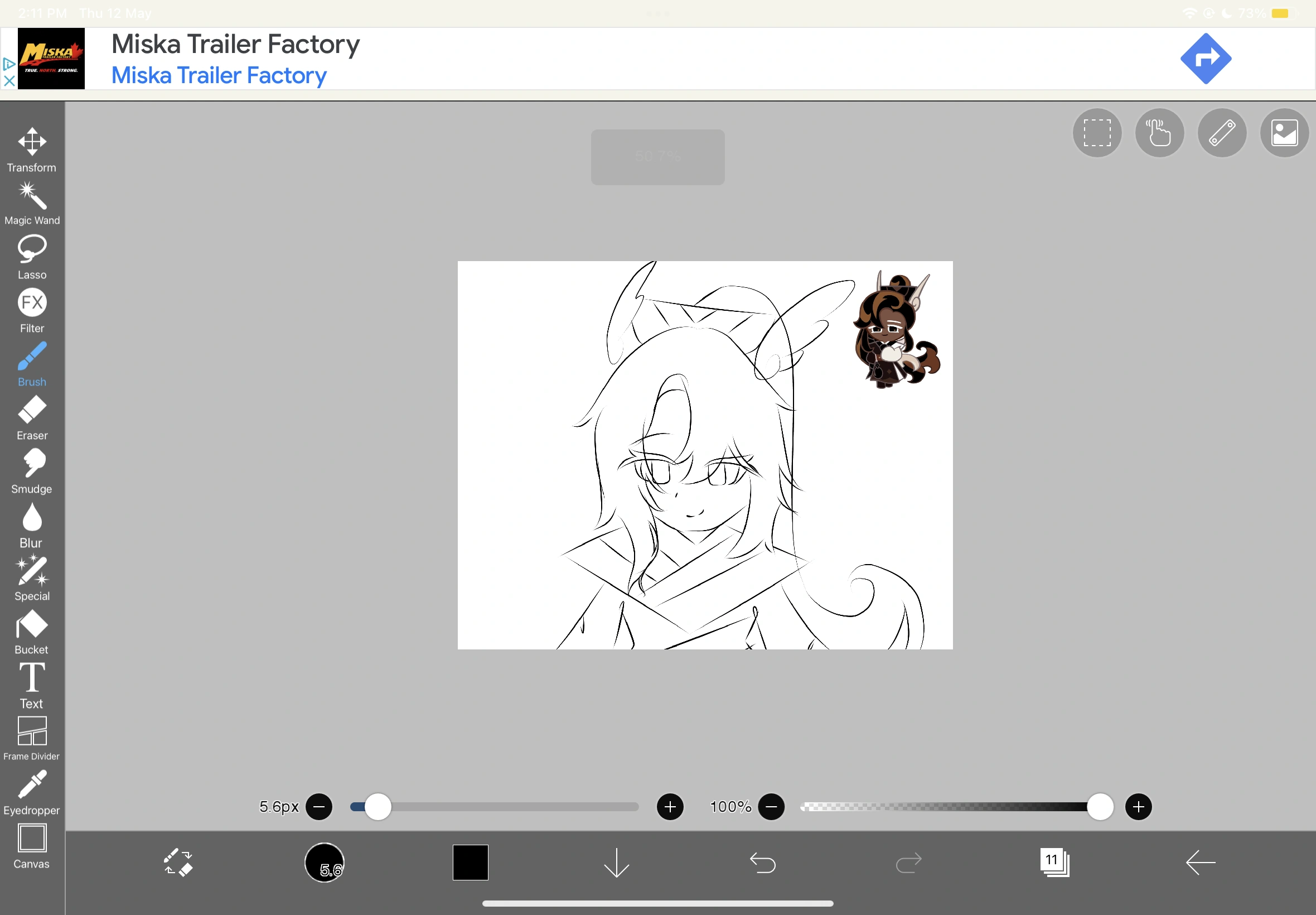The image size is (1316, 915).
Task: Select the black color swatch
Action: point(470,862)
